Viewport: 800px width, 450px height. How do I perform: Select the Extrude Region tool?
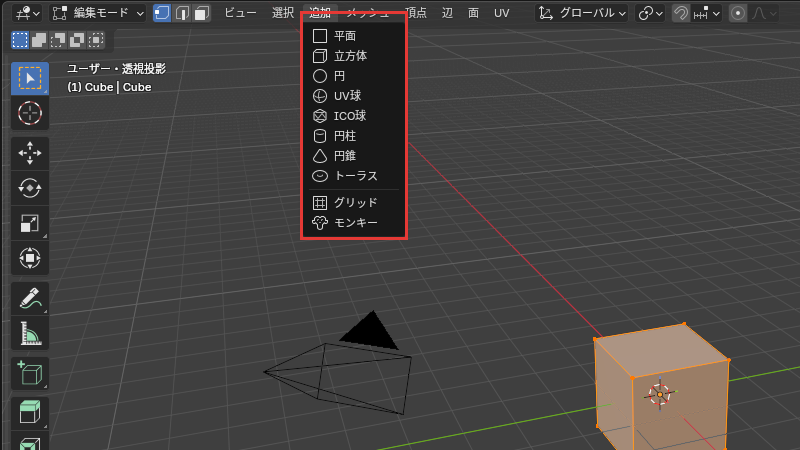(30, 412)
